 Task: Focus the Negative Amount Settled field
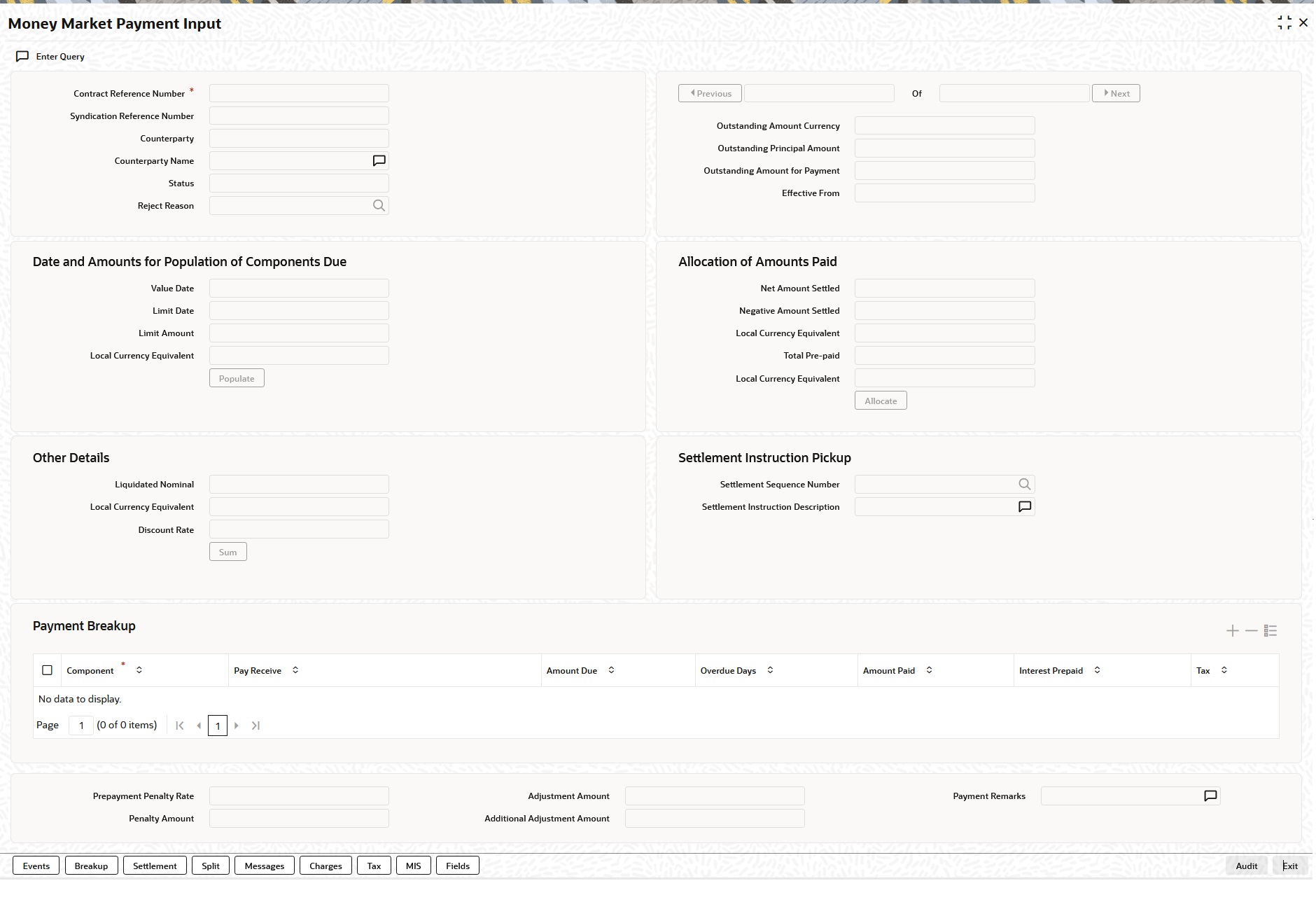[x=945, y=311]
